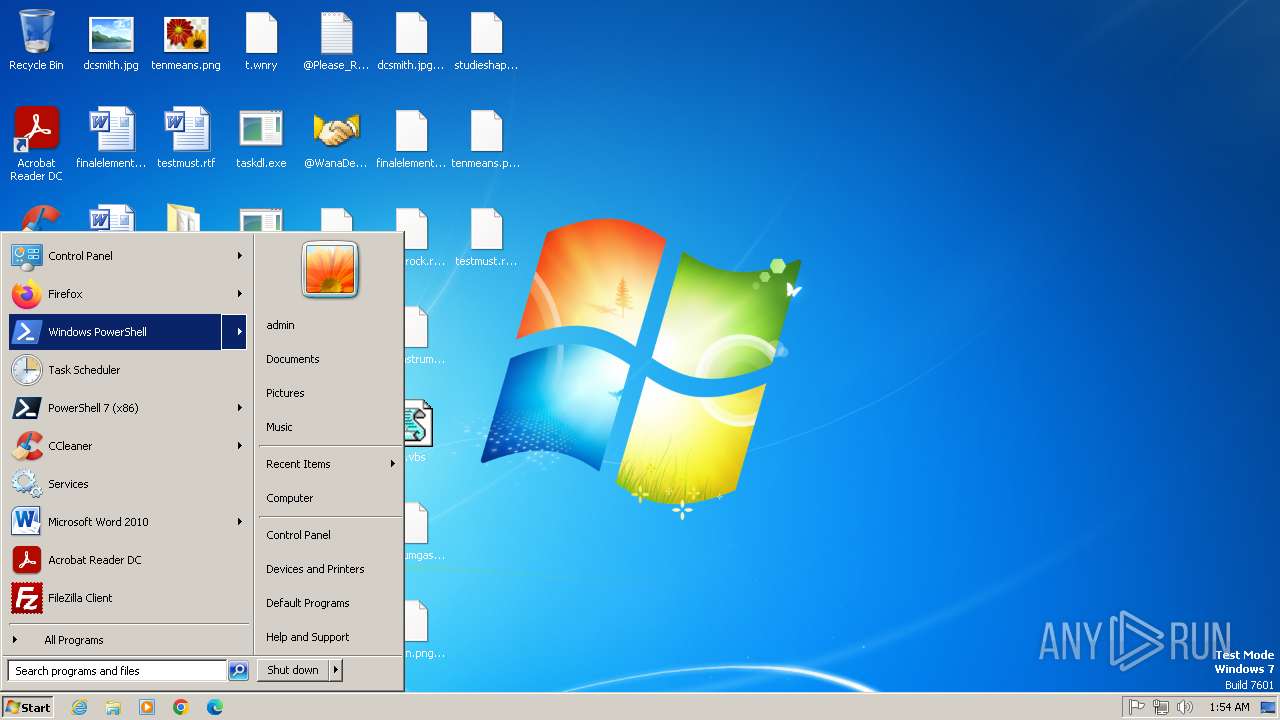Open tenmeans.png flower image icon
Screen dimensions: 1280x720
pyautogui.click(x=186, y=41)
